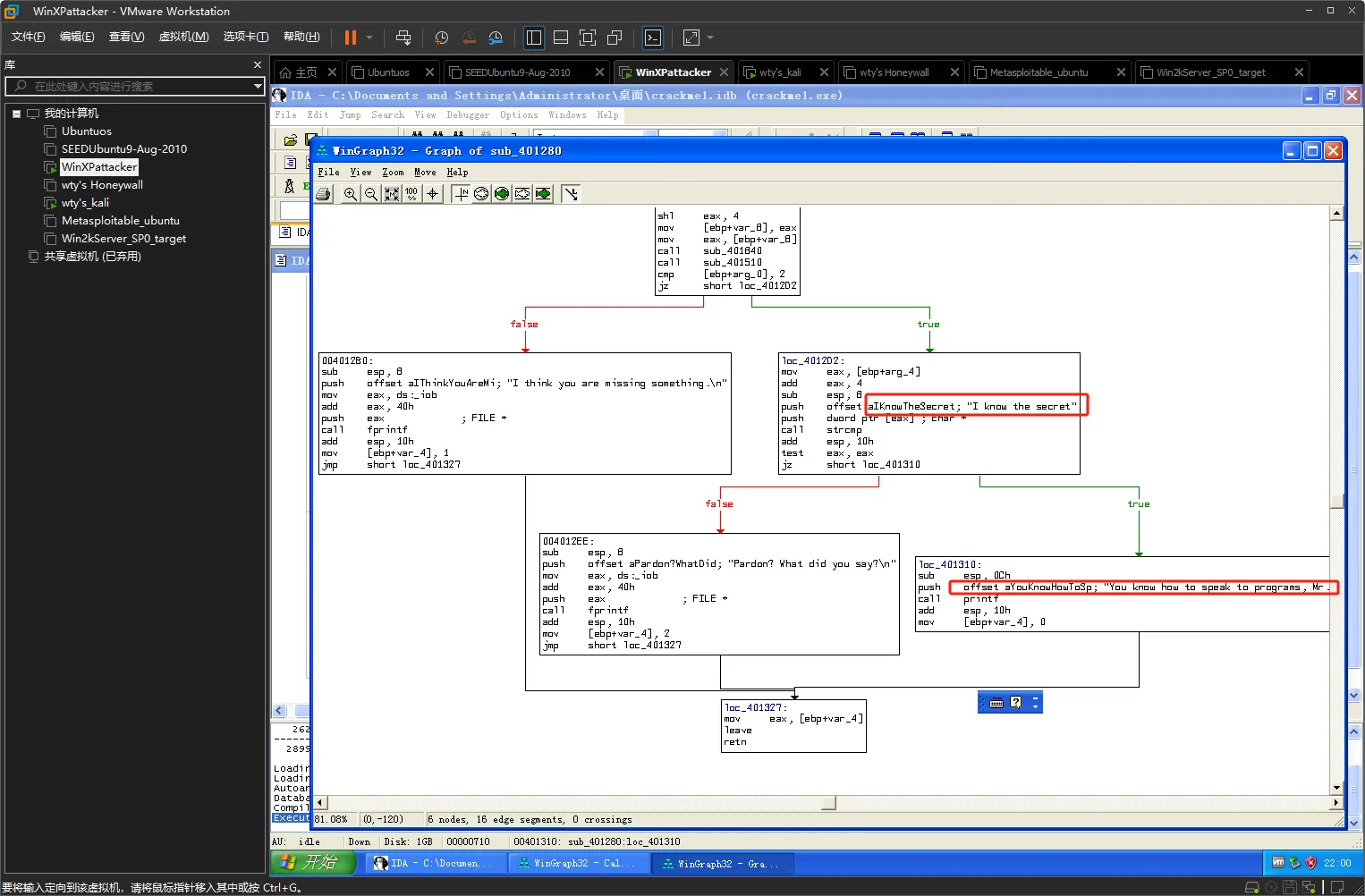The height and width of the screenshot is (896, 1365).
Task: Click the graph's horizontal scrollbar thumb
Action: click(x=828, y=803)
